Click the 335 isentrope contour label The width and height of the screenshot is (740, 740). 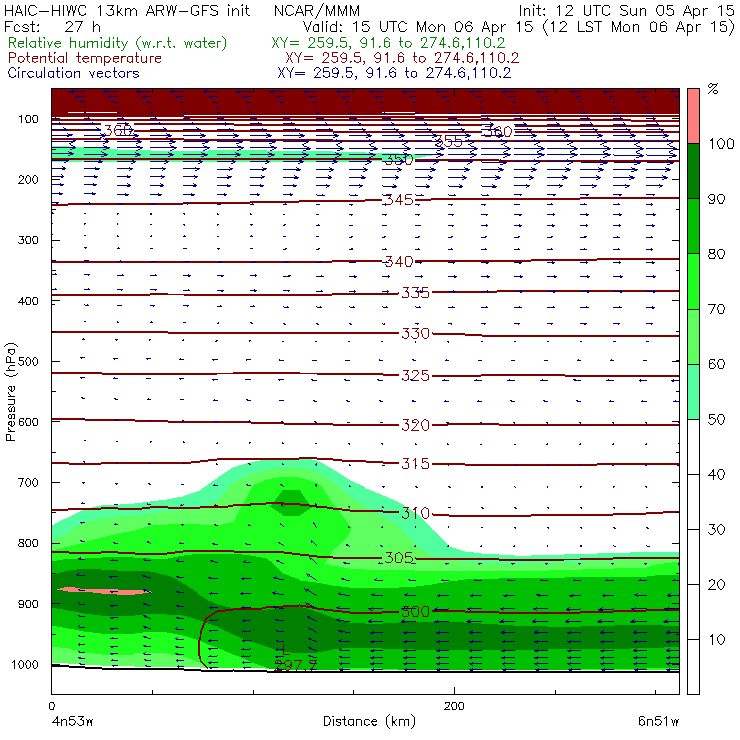click(415, 293)
